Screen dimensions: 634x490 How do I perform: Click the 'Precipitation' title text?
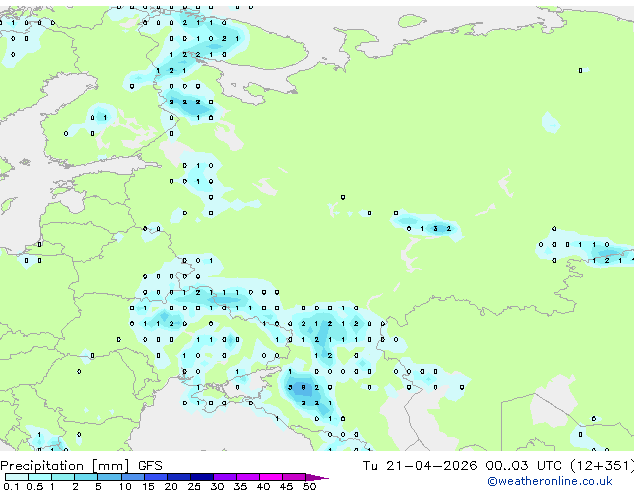[x=42, y=466]
